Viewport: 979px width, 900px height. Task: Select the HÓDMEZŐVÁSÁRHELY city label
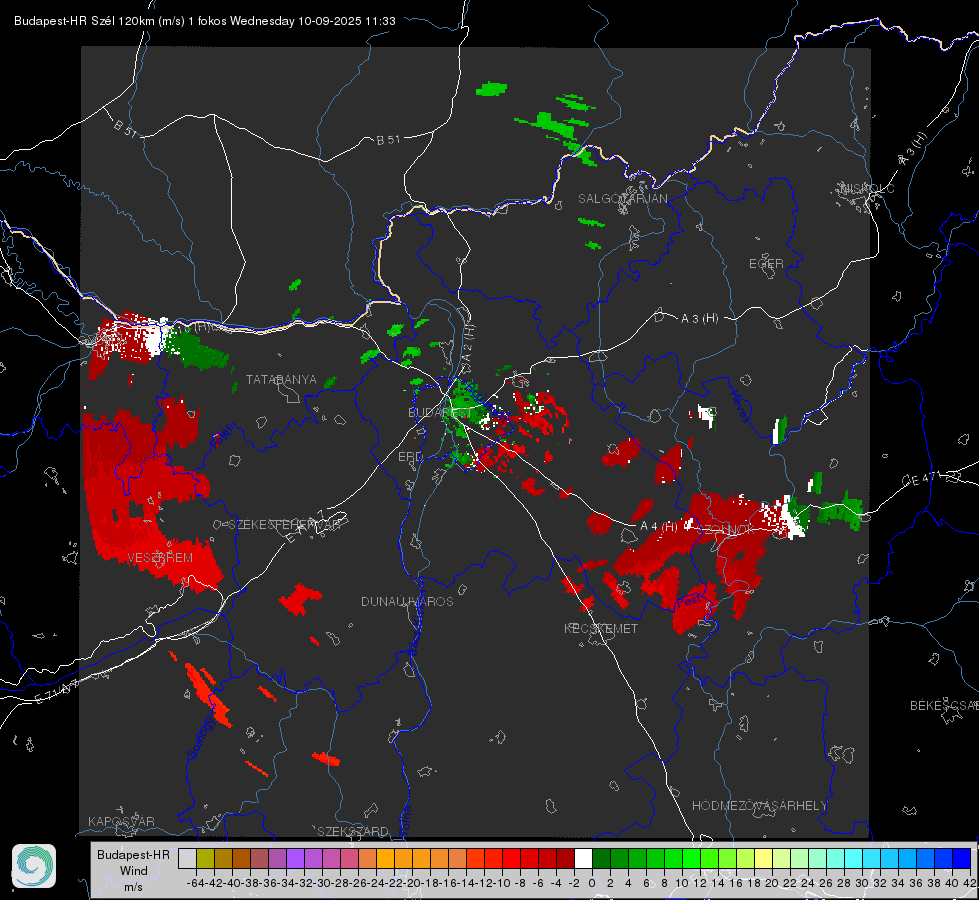(759, 806)
